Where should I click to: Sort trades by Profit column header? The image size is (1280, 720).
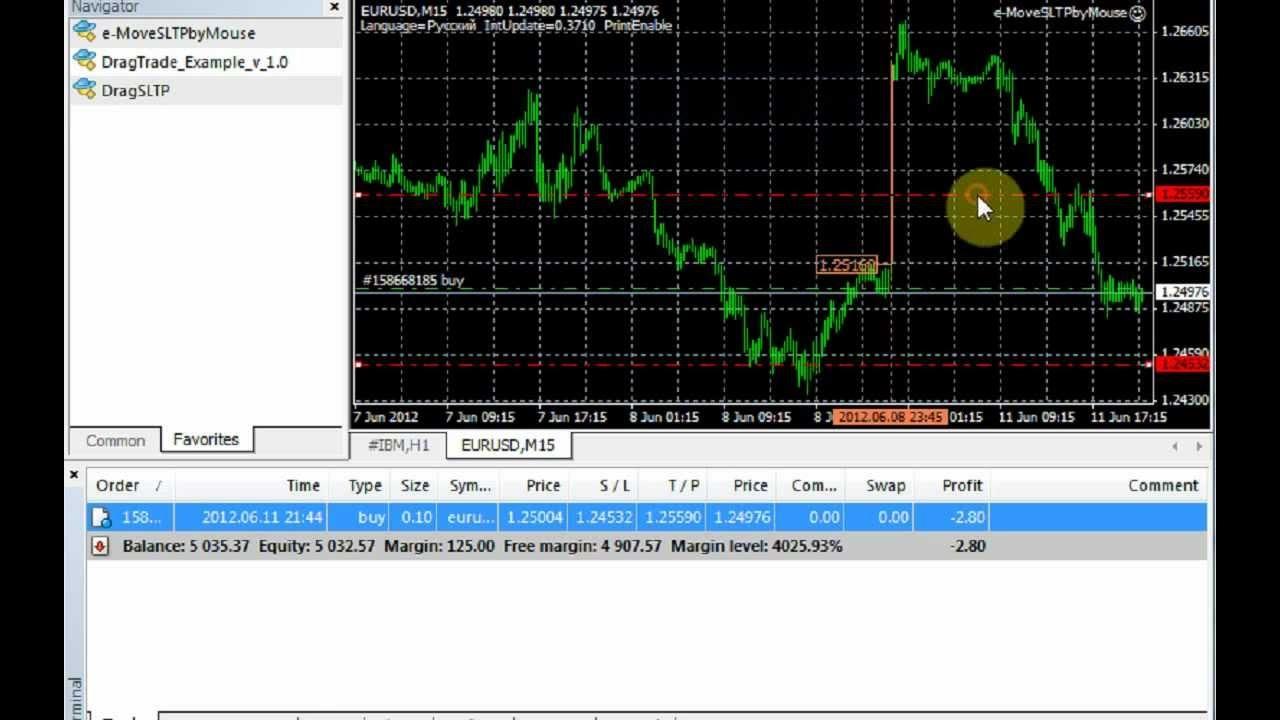pos(962,486)
